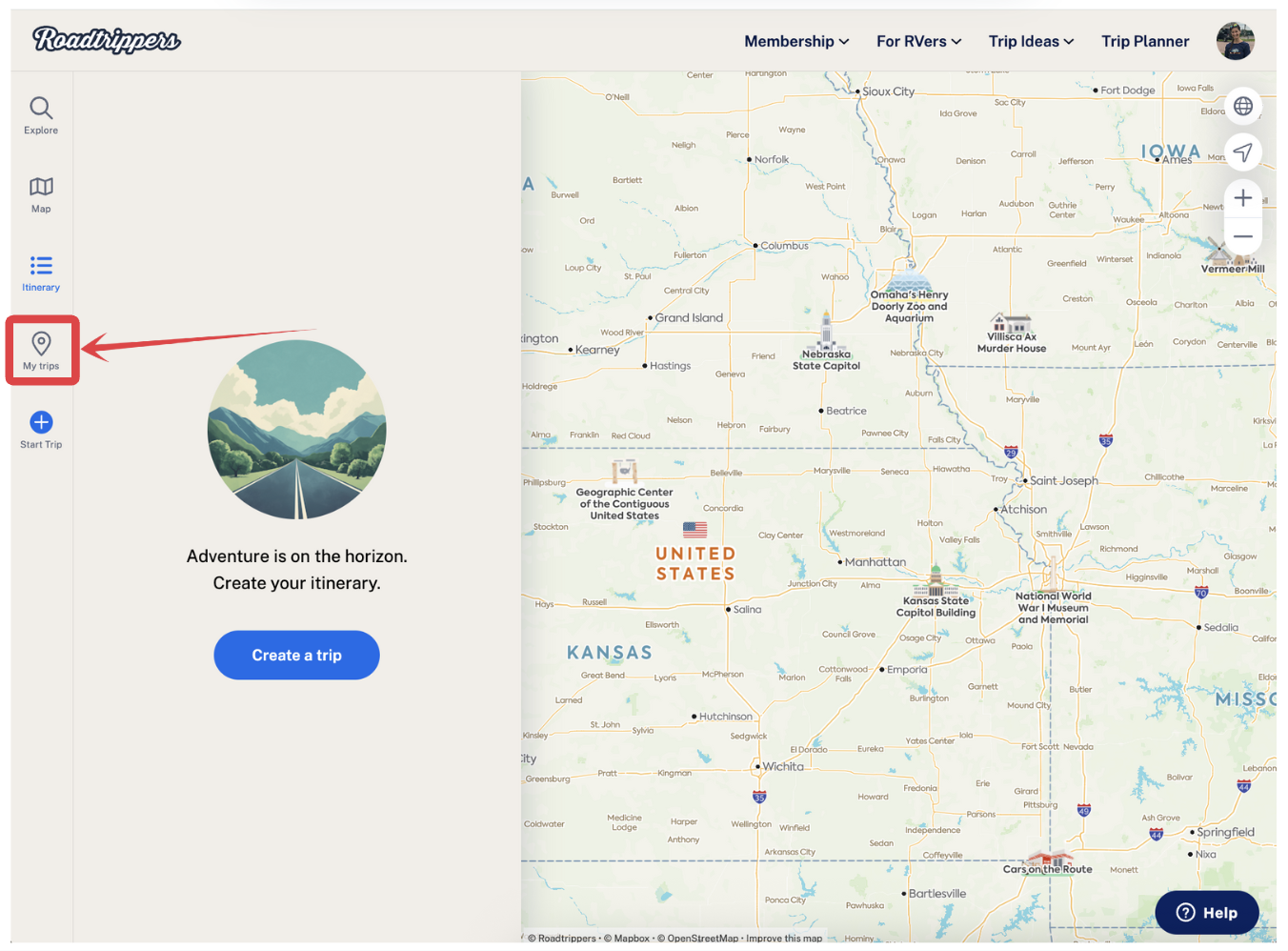
Task: Click the Fort Dodge label
Action: point(1128,90)
